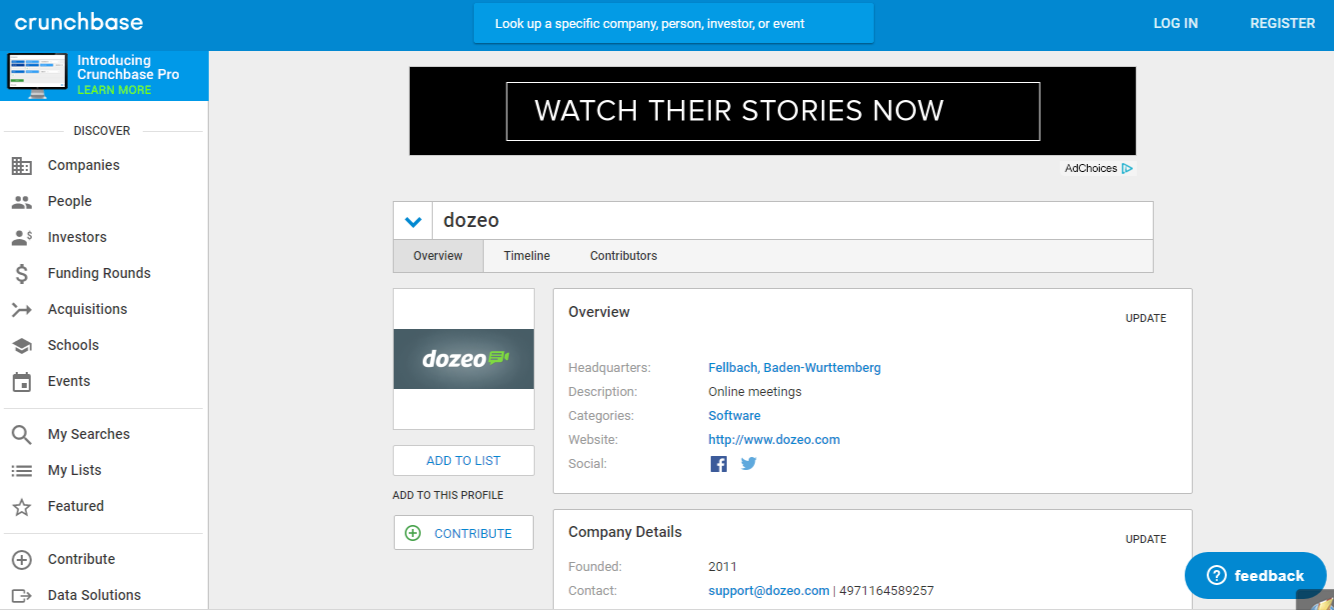The image size is (1334, 610).
Task: Switch to the Contributors tab
Action: pos(624,256)
